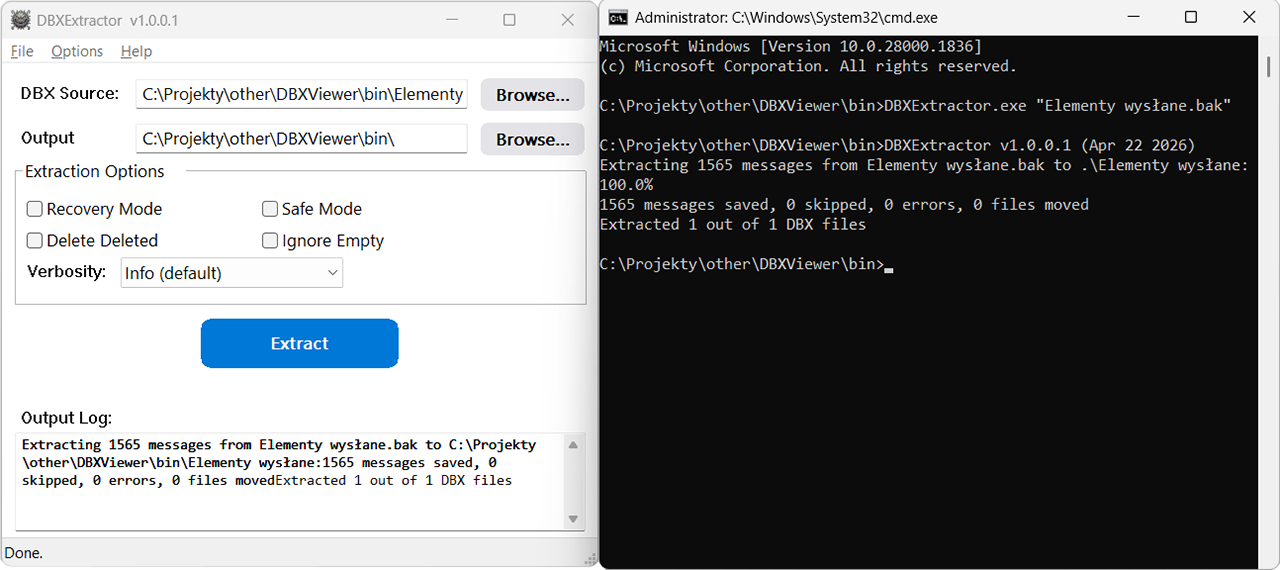Close the Administrator cmd.exe window
The height and width of the screenshot is (570, 1280).
tap(1248, 17)
